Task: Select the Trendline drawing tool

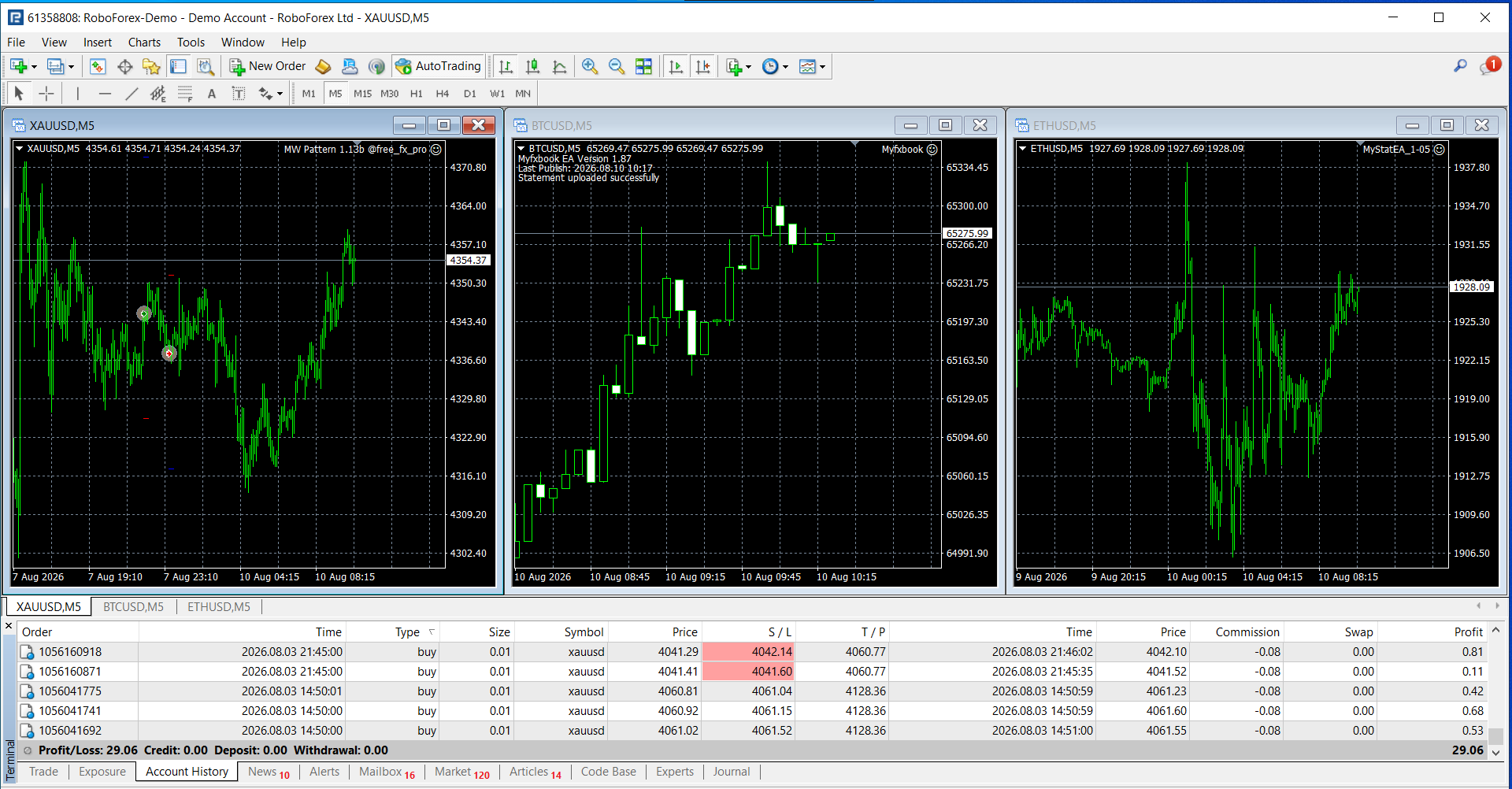Action: point(132,94)
